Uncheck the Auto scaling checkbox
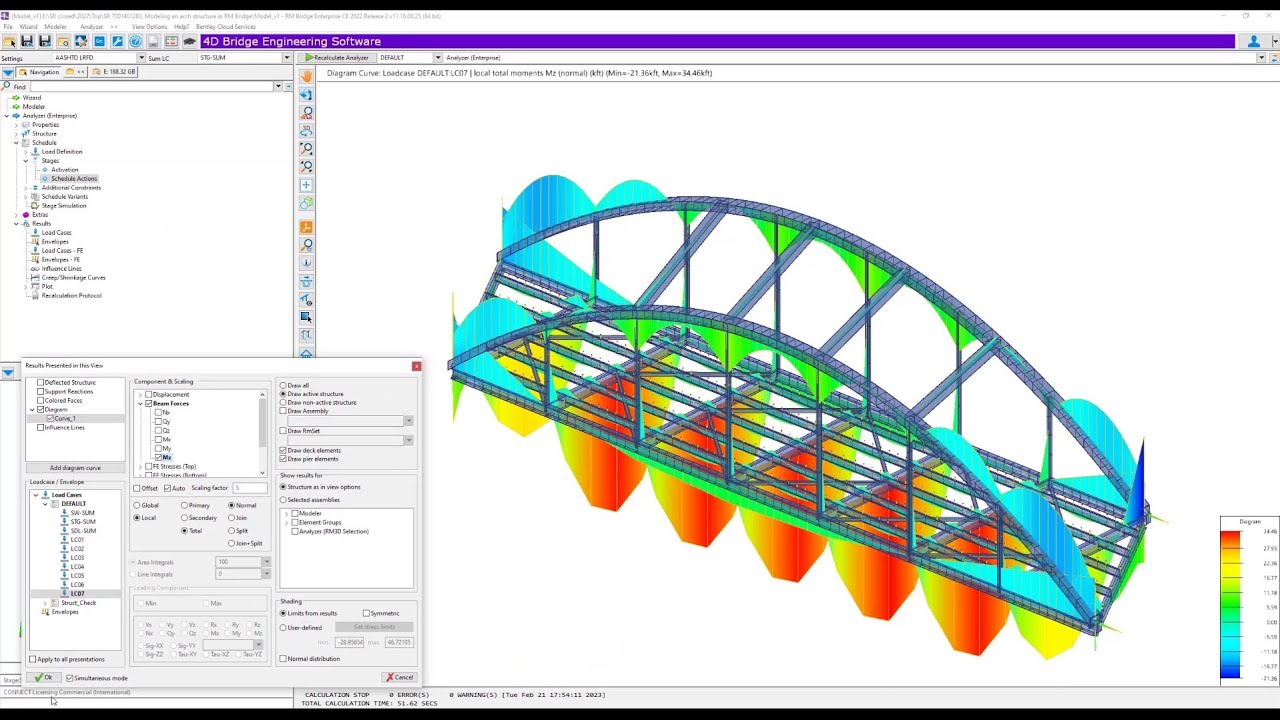The image size is (1280, 720). click(167, 488)
